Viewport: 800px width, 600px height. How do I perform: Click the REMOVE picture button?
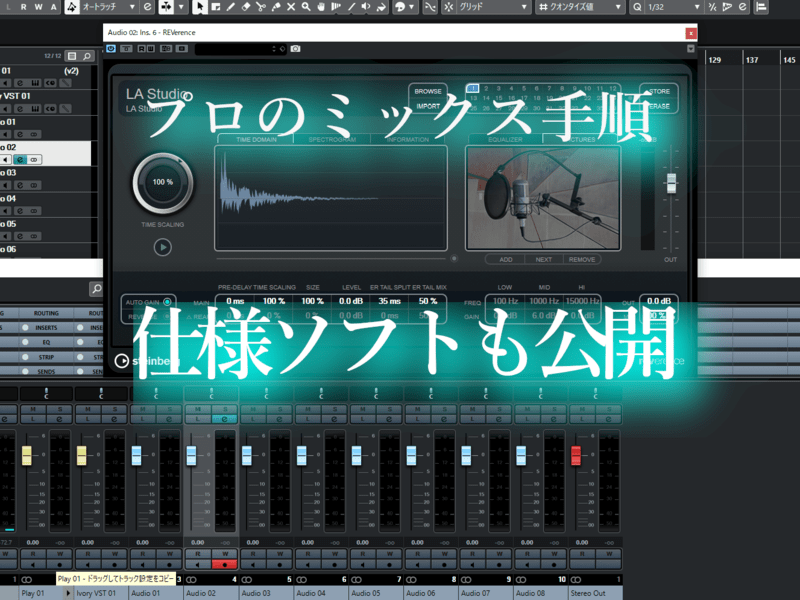582,259
